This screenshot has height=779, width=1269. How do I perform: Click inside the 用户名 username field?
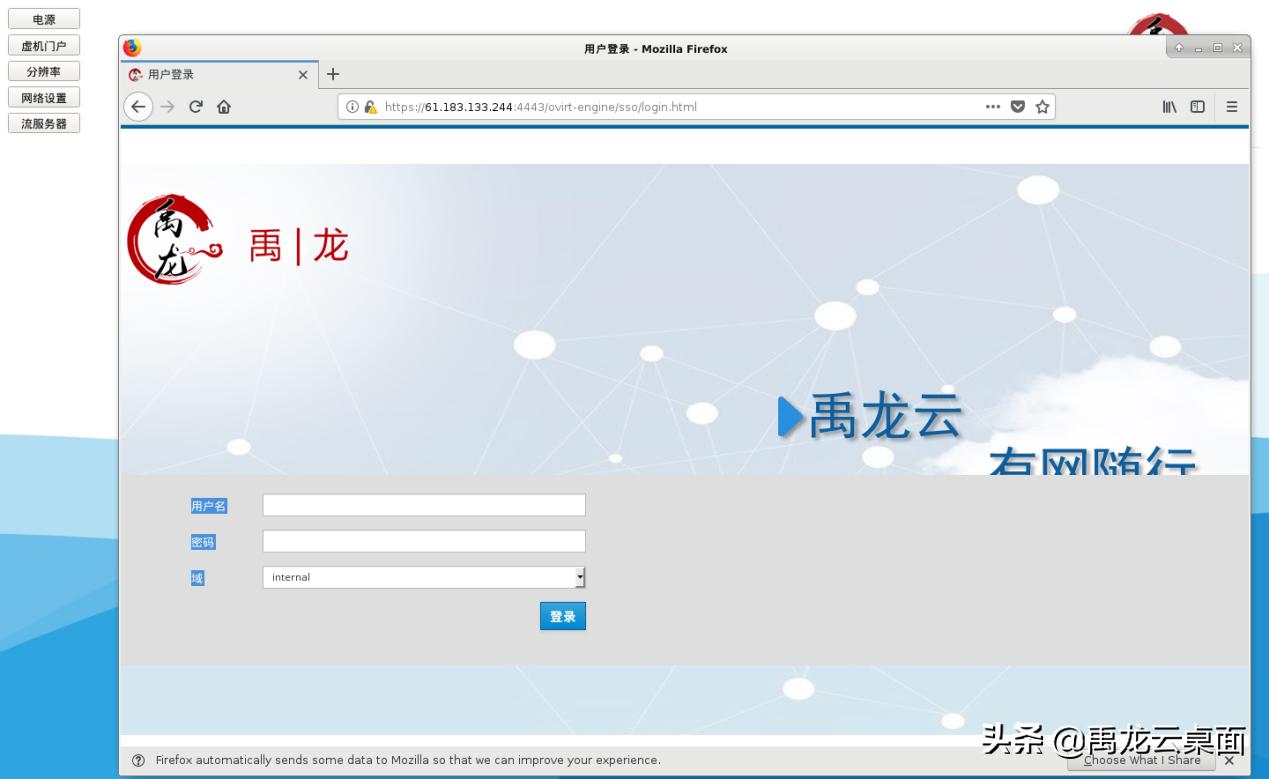pos(423,505)
